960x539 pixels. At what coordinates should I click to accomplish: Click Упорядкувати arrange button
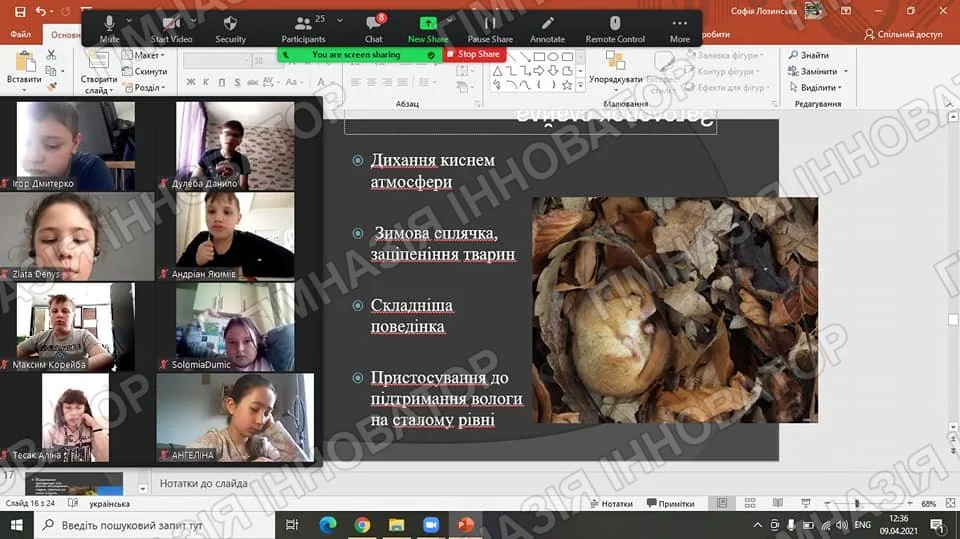[615, 69]
